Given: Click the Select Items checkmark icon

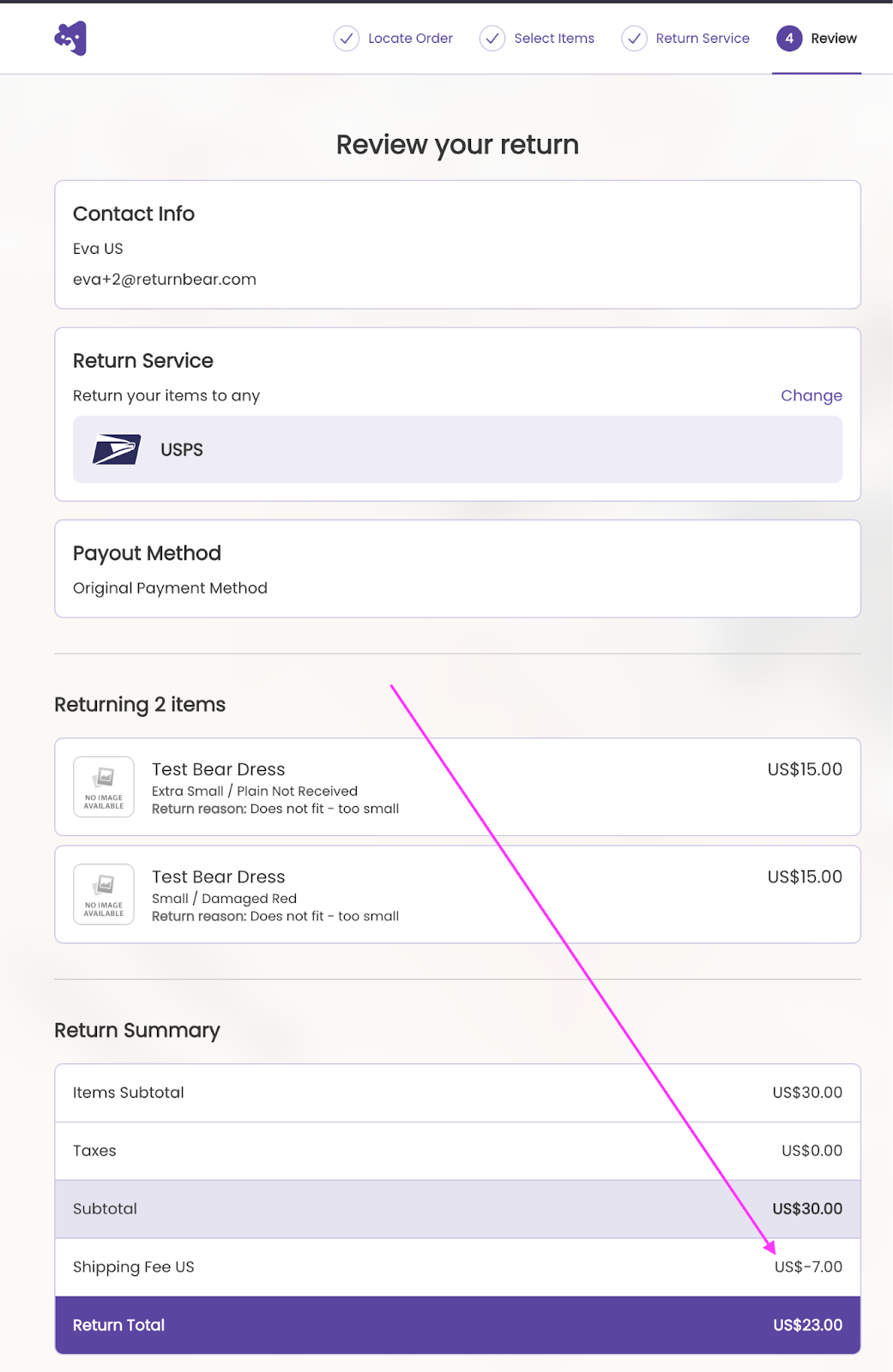Looking at the screenshot, I should pyautogui.click(x=492, y=39).
